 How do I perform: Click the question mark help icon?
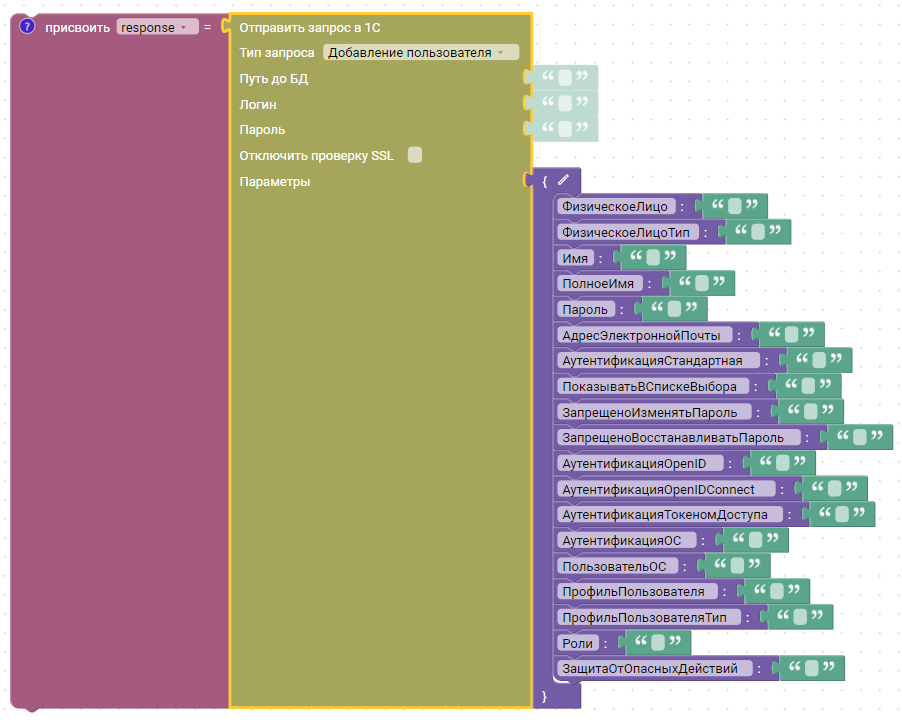[x=27, y=26]
